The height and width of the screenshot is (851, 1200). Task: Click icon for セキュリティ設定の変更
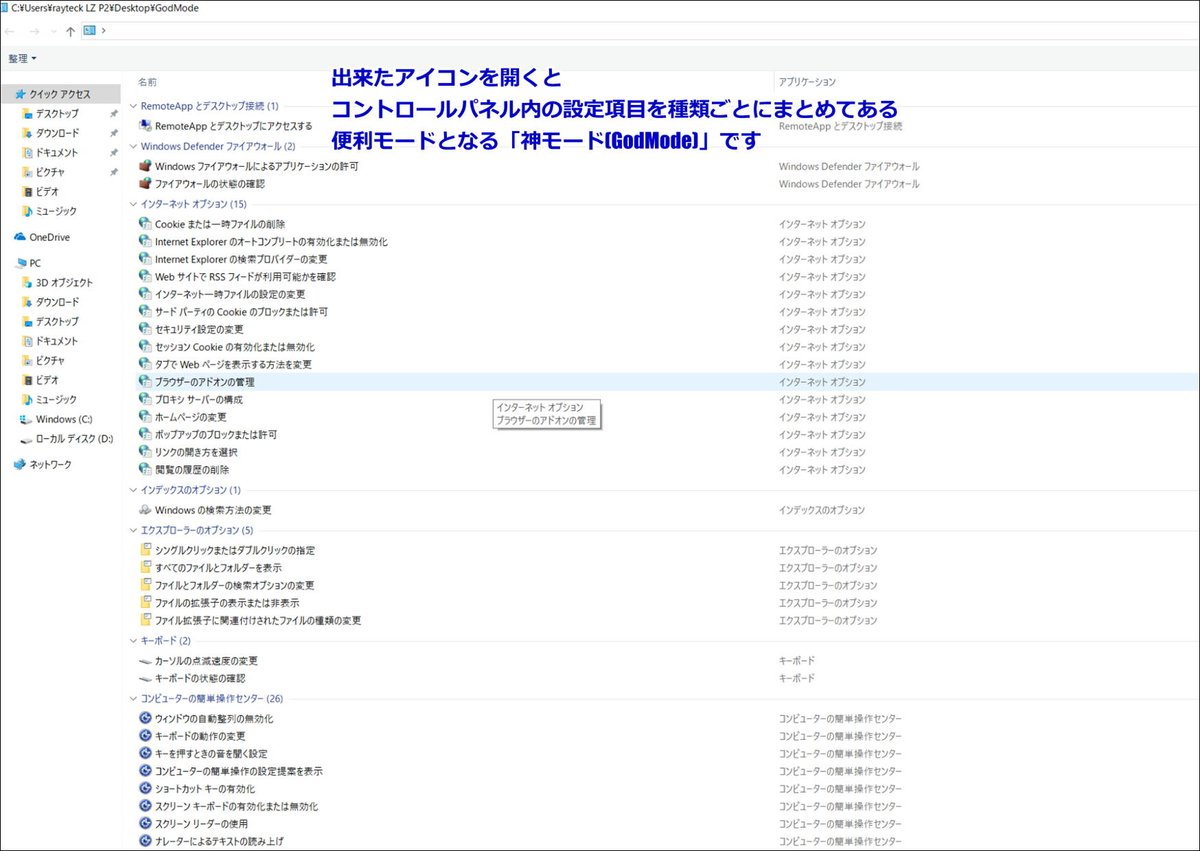tap(145, 329)
